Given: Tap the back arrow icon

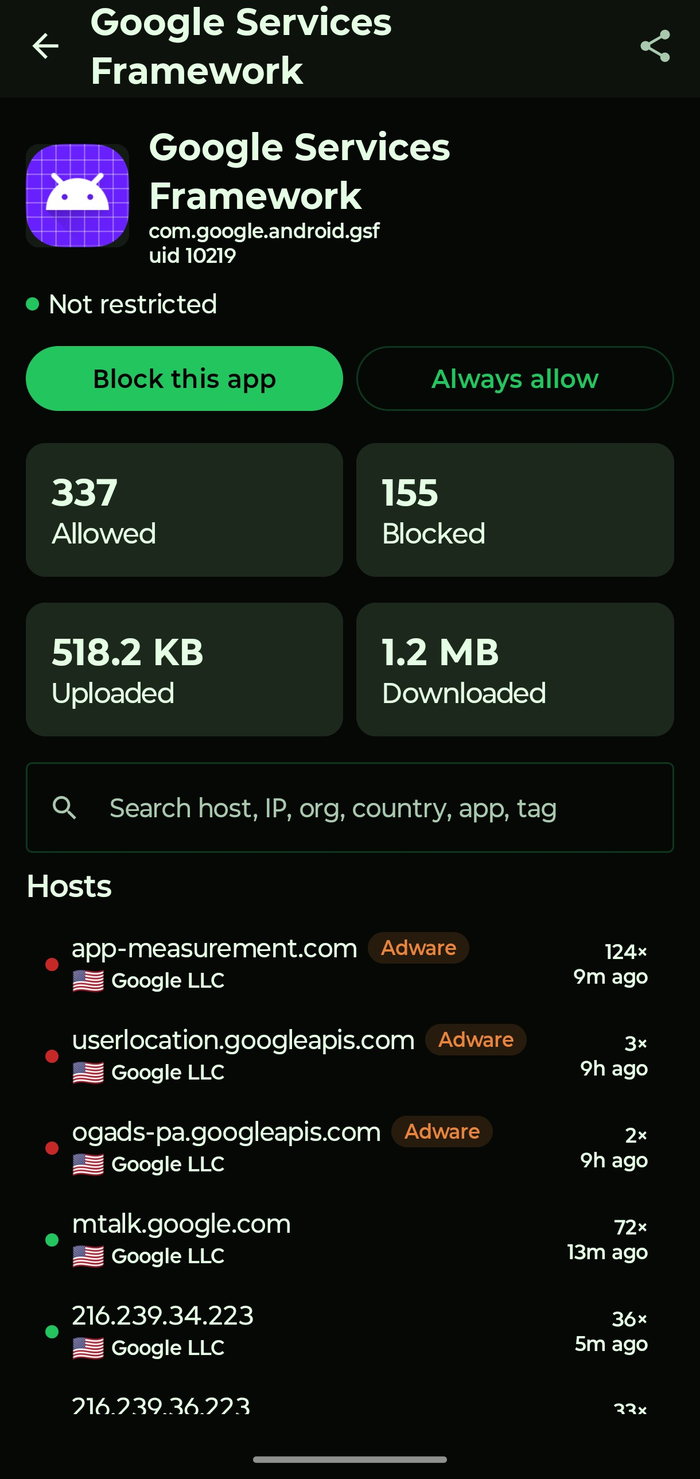Looking at the screenshot, I should click(x=45, y=46).
